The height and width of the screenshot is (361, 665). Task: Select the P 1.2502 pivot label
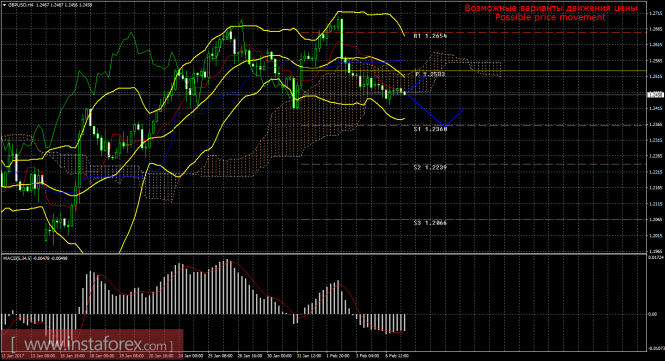tap(430, 74)
